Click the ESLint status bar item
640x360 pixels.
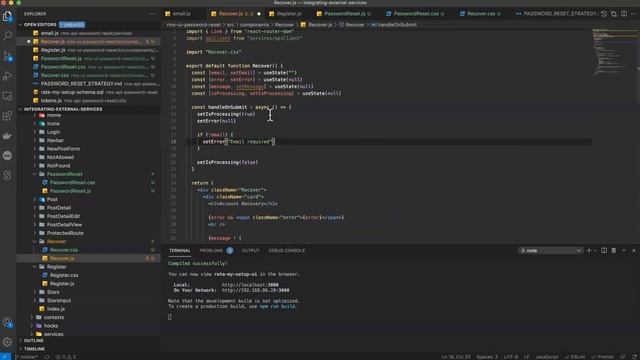pos(575,357)
